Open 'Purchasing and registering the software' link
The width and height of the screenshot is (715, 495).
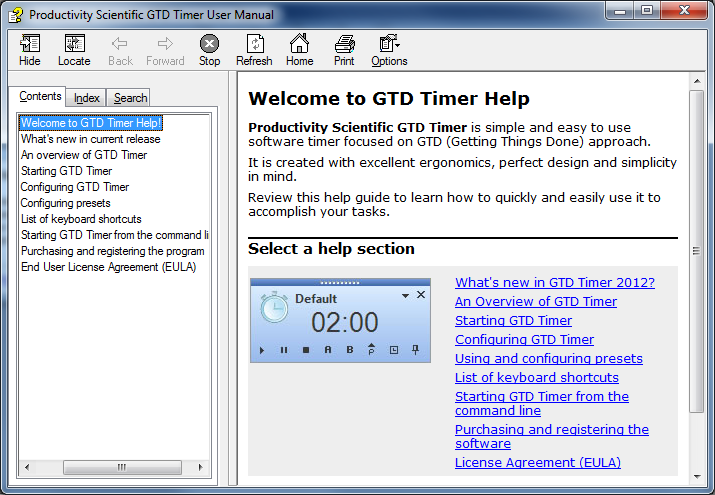[552, 436]
